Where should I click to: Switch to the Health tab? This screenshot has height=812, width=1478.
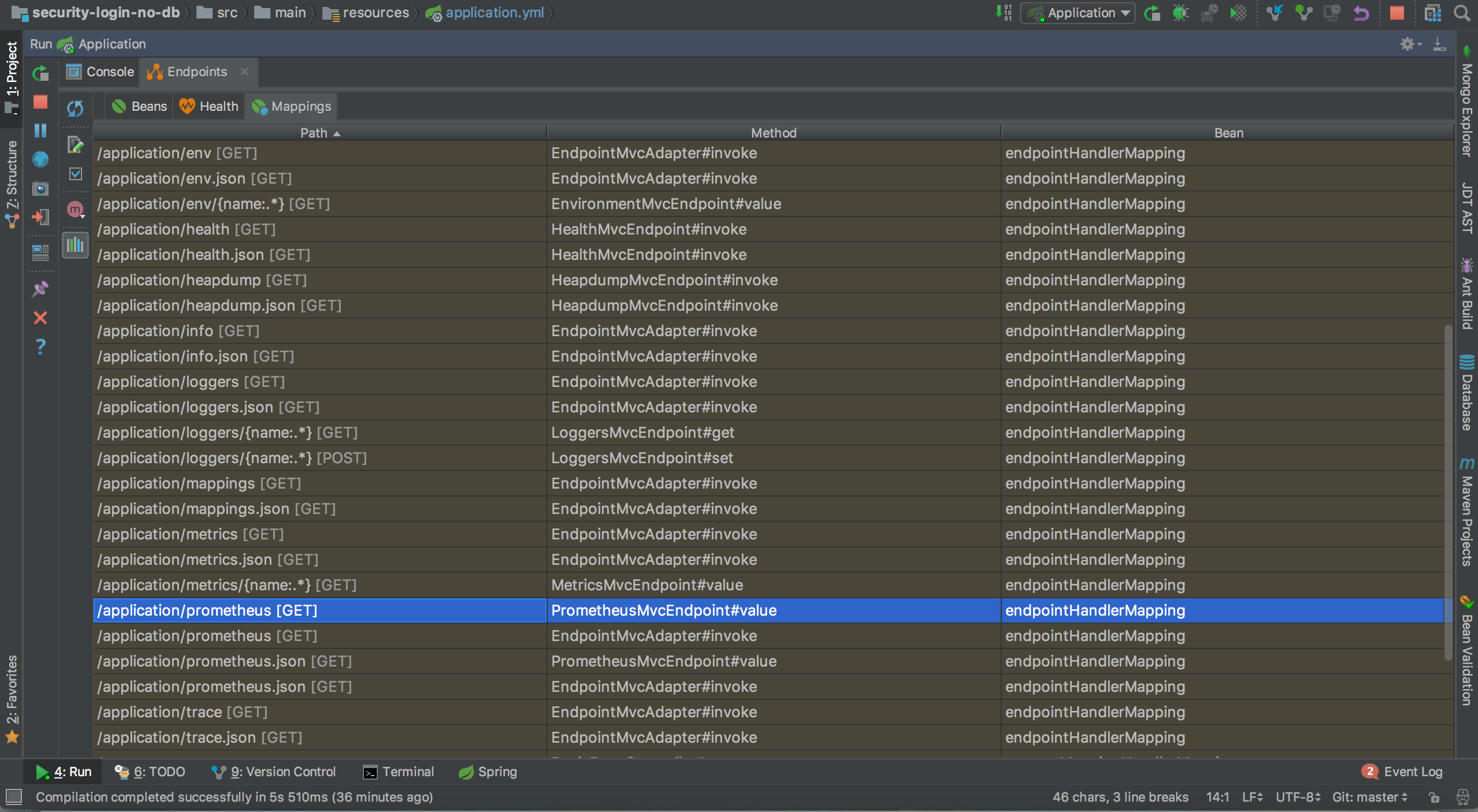pyautogui.click(x=209, y=106)
